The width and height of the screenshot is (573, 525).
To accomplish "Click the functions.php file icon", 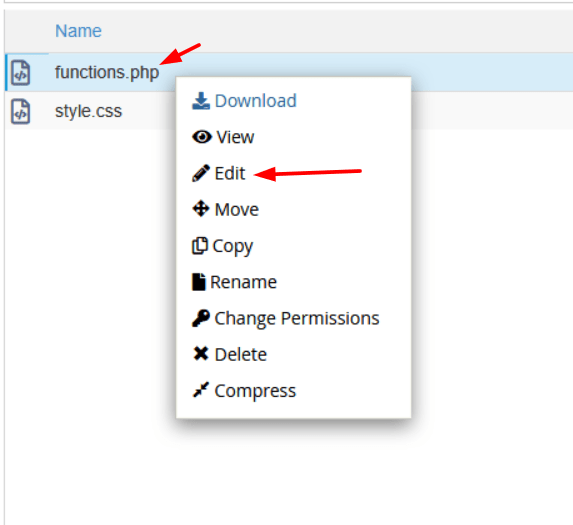I will click(x=20, y=72).
